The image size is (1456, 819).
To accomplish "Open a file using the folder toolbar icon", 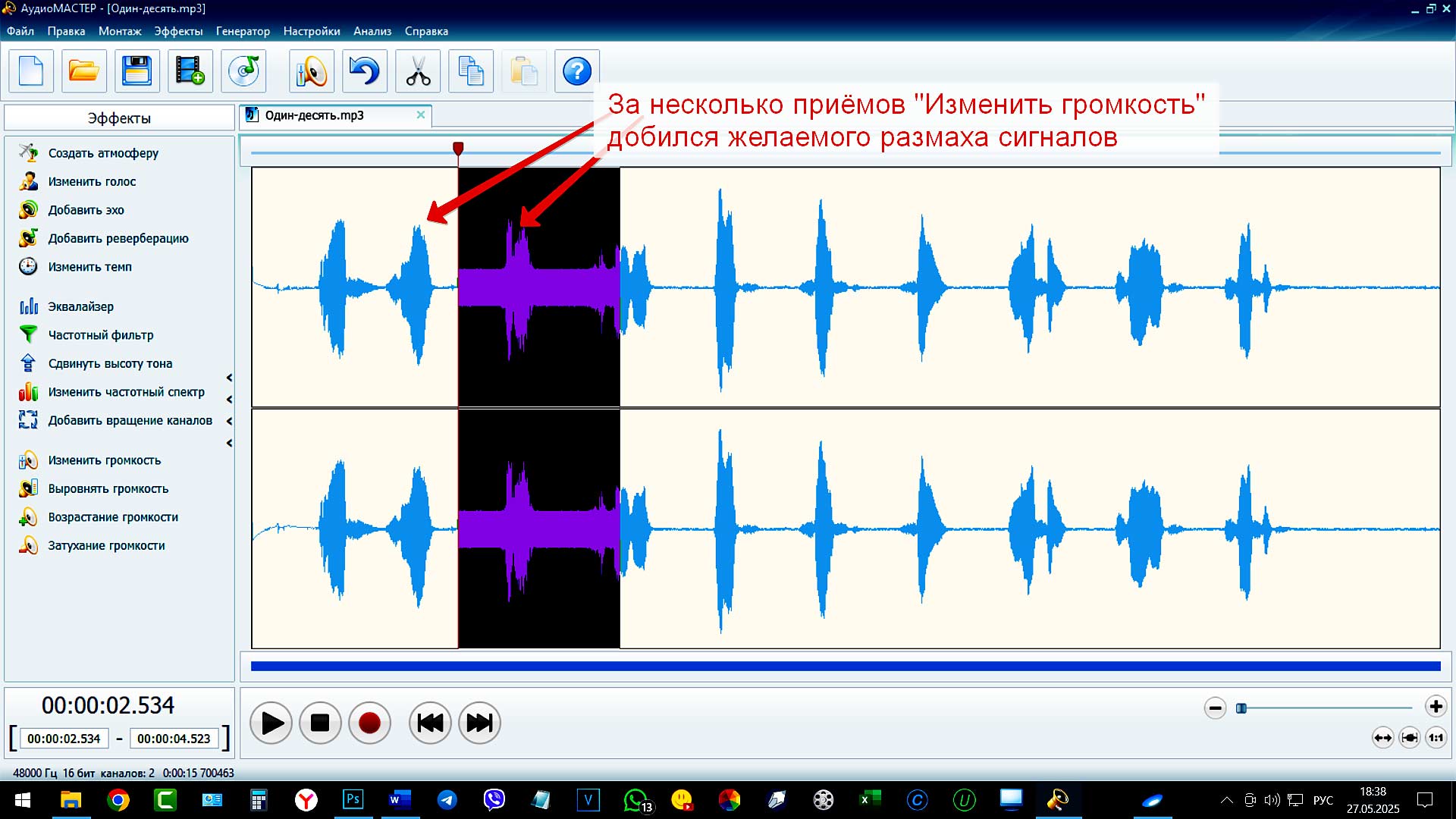I will point(84,71).
